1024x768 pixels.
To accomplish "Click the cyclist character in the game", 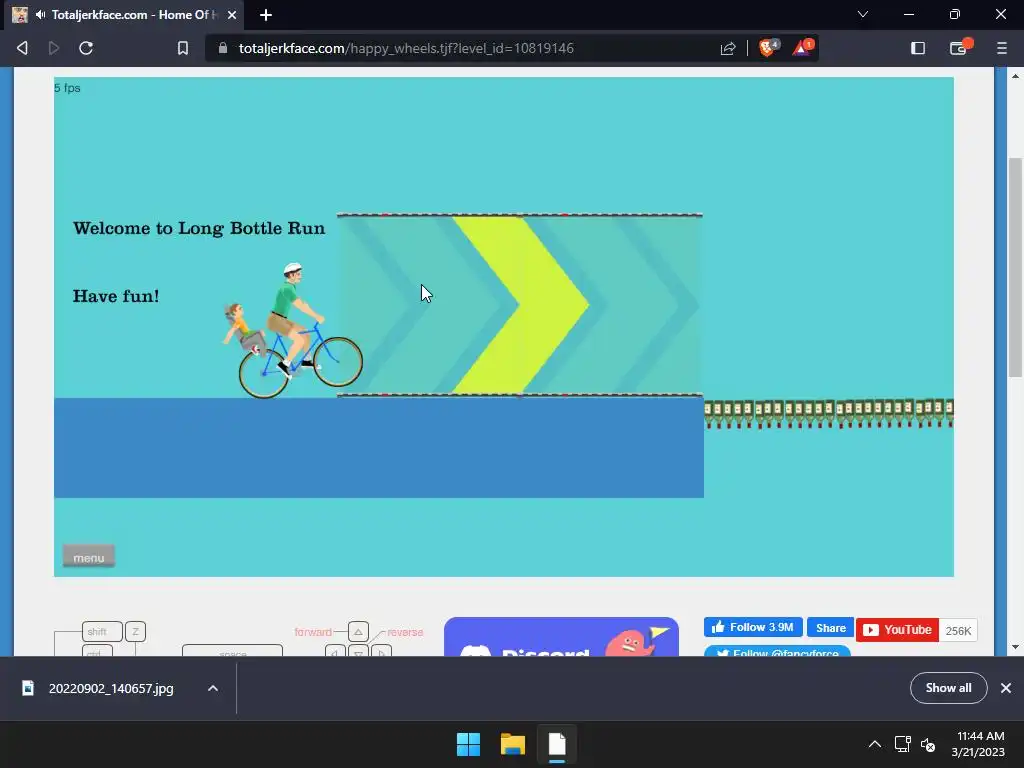I will [x=293, y=330].
